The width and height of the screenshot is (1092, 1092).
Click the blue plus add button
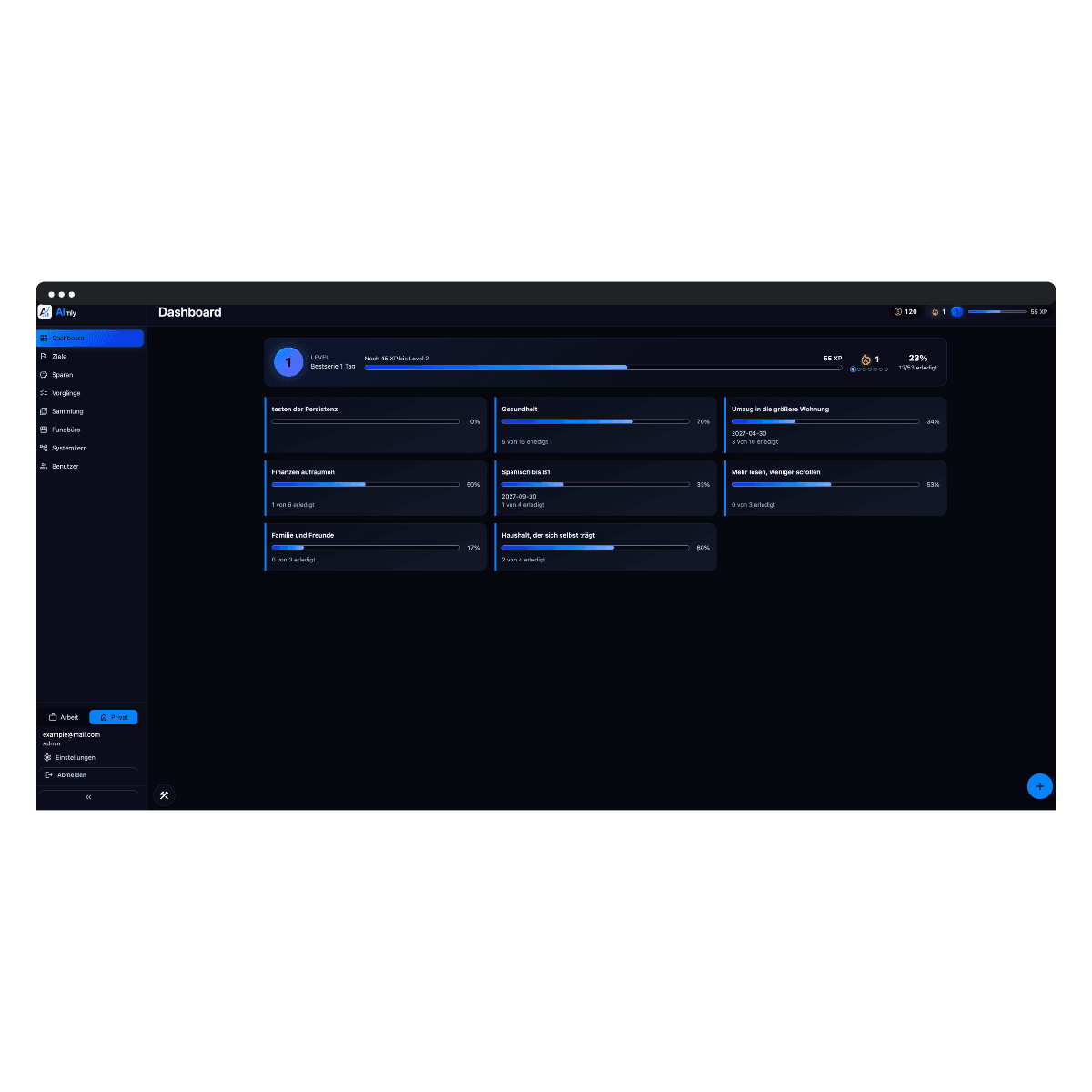pyautogui.click(x=1040, y=786)
